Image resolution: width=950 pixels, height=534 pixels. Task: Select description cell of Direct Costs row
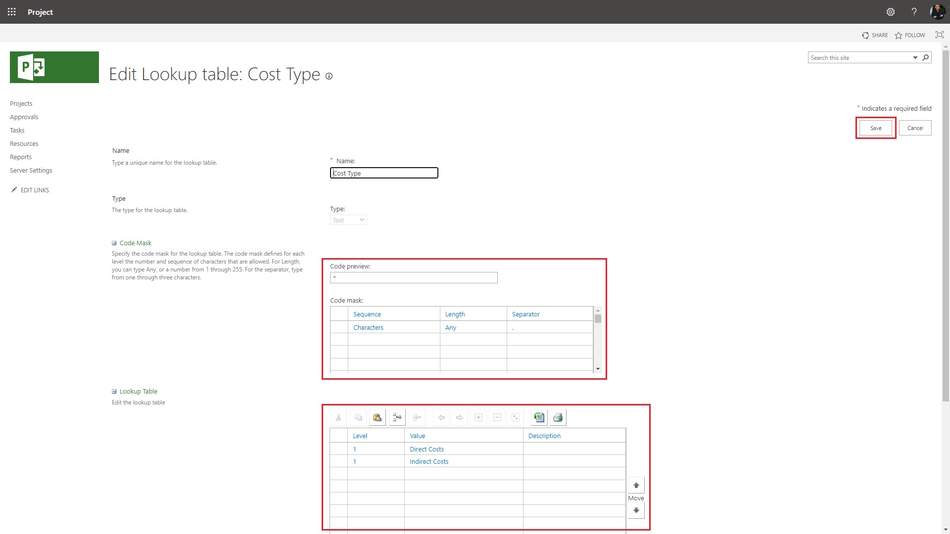pyautogui.click(x=574, y=449)
